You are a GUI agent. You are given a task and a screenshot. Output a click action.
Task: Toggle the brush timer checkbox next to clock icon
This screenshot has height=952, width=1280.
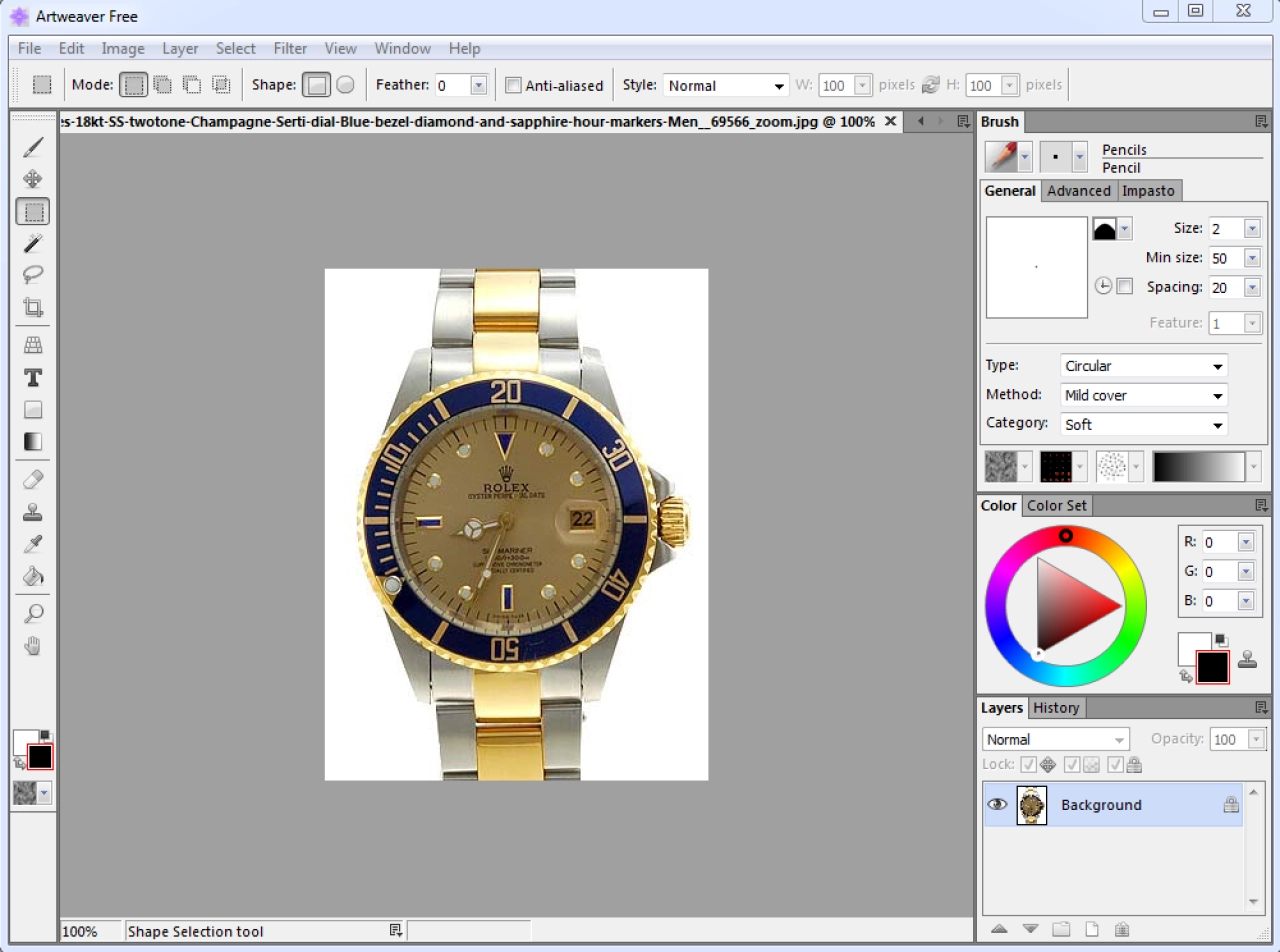coord(1124,287)
